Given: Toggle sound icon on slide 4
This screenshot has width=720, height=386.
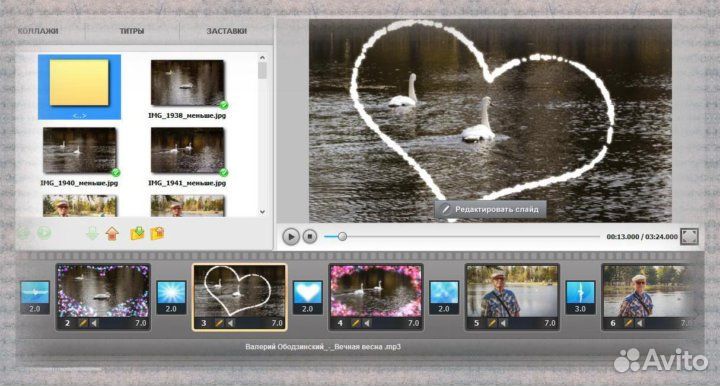Looking at the screenshot, I should [x=367, y=323].
